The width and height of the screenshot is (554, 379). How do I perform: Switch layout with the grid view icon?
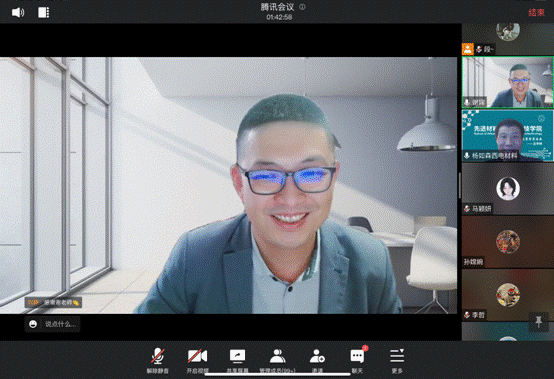(x=43, y=12)
